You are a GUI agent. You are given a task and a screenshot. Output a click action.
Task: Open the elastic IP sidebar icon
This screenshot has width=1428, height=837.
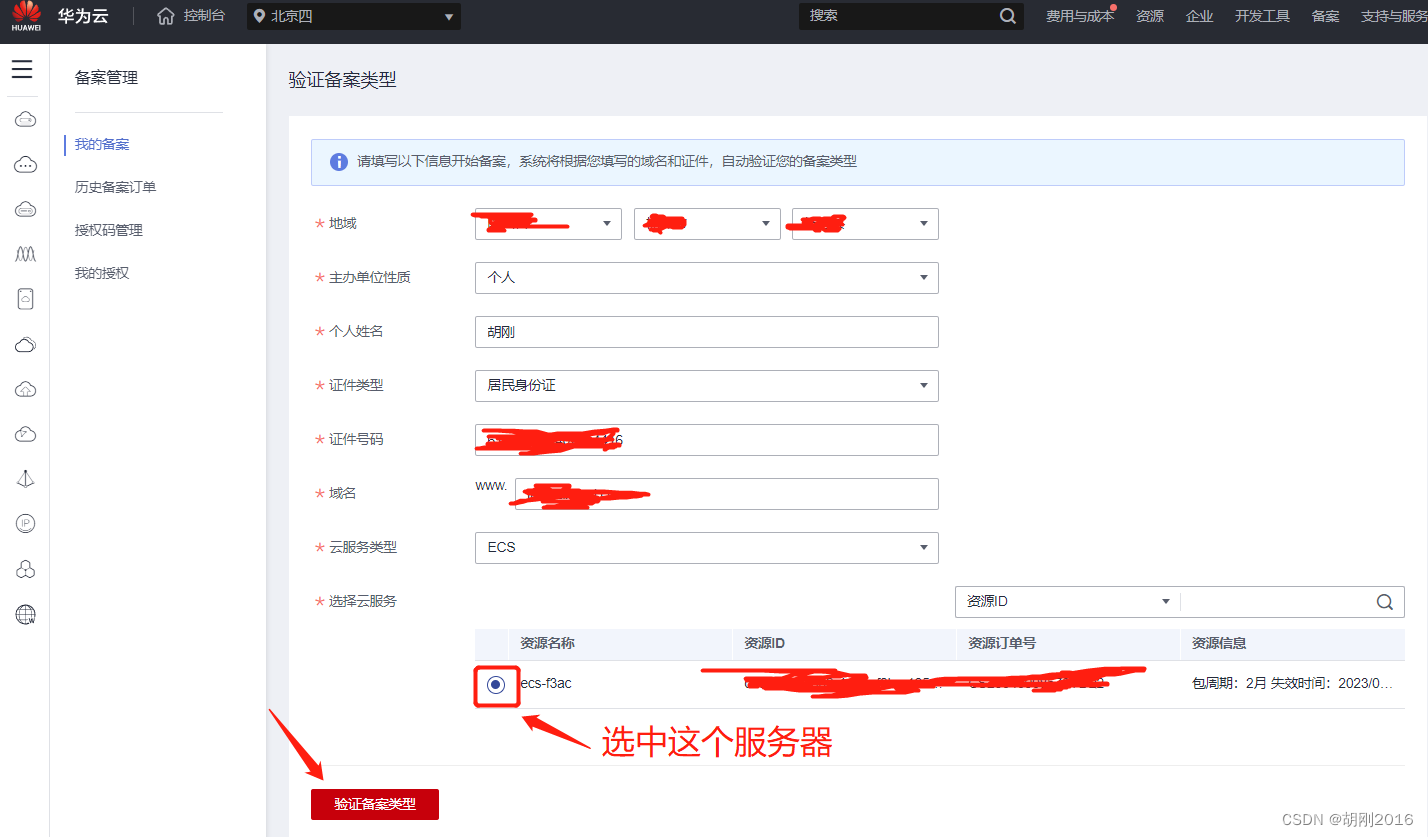coord(26,523)
